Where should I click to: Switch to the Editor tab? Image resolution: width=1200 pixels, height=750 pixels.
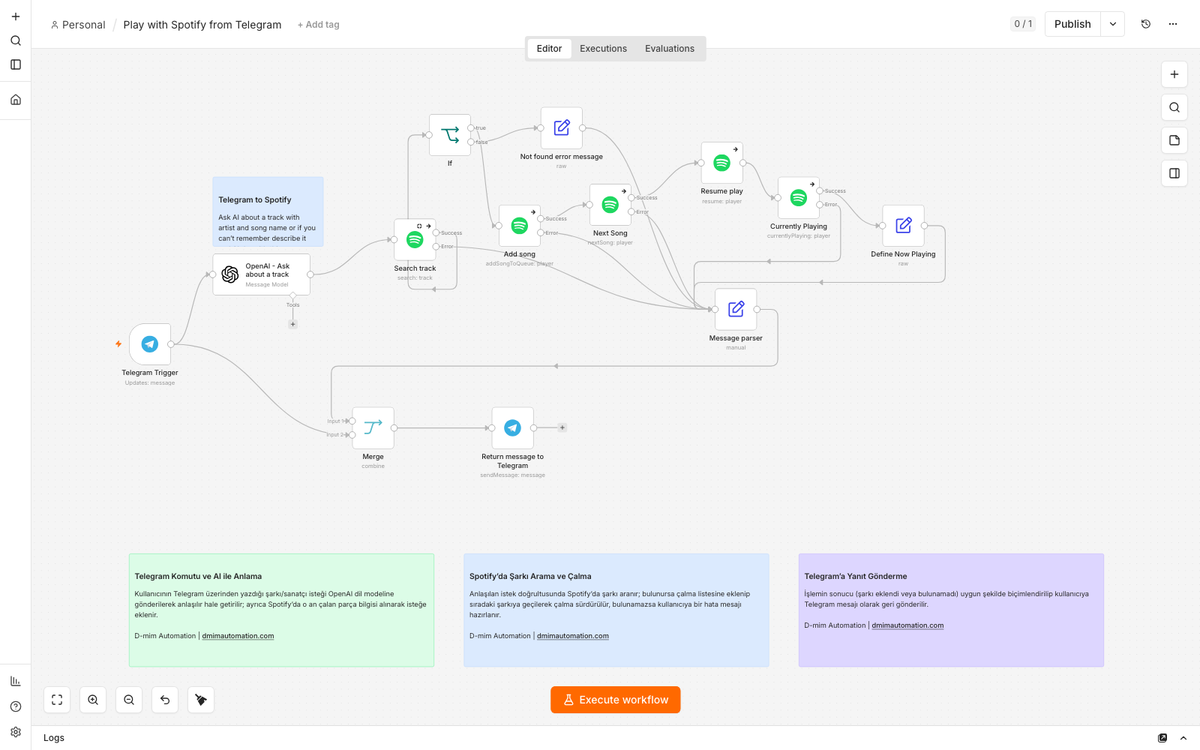tap(549, 48)
